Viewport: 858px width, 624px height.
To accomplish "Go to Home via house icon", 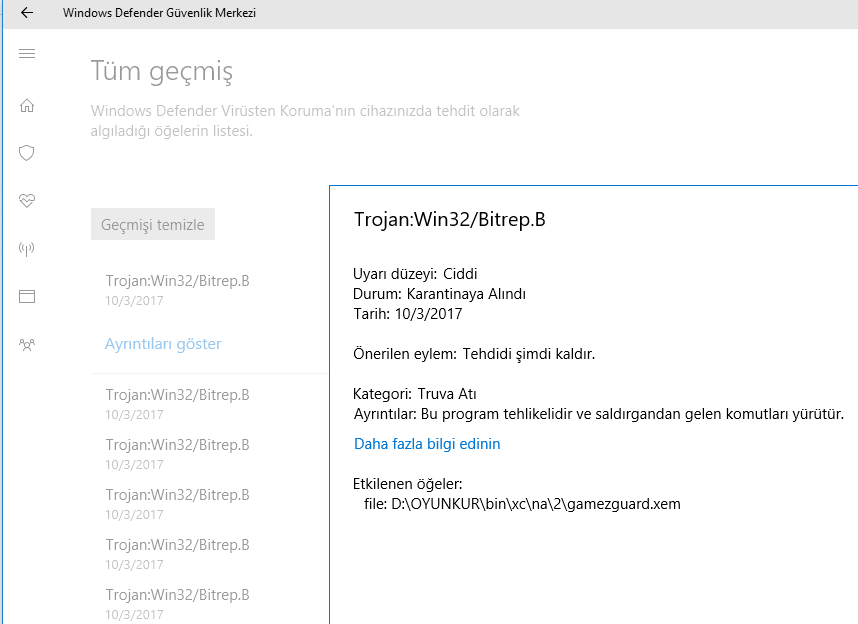I will pos(27,105).
